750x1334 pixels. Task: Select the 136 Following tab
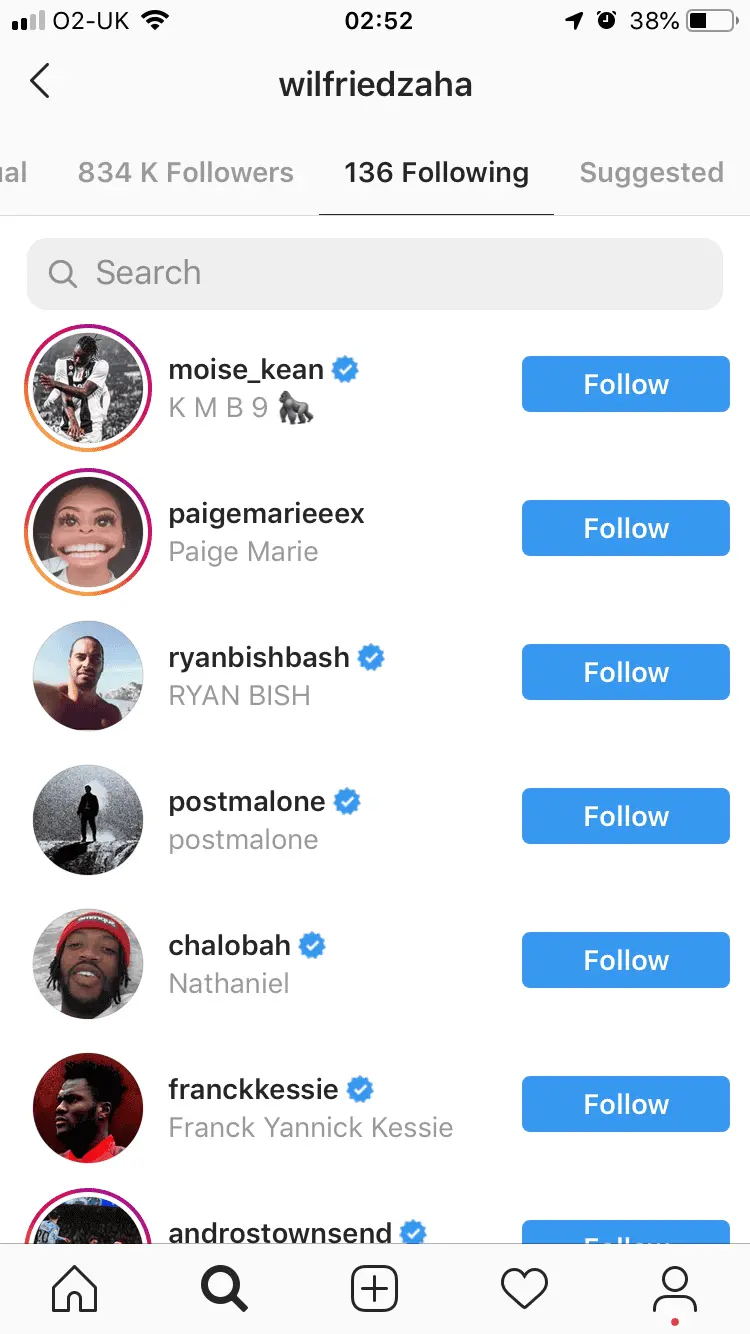(x=436, y=173)
